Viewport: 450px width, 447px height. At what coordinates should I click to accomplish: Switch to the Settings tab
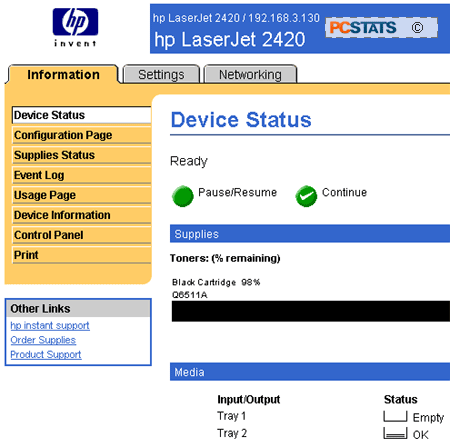[161, 74]
